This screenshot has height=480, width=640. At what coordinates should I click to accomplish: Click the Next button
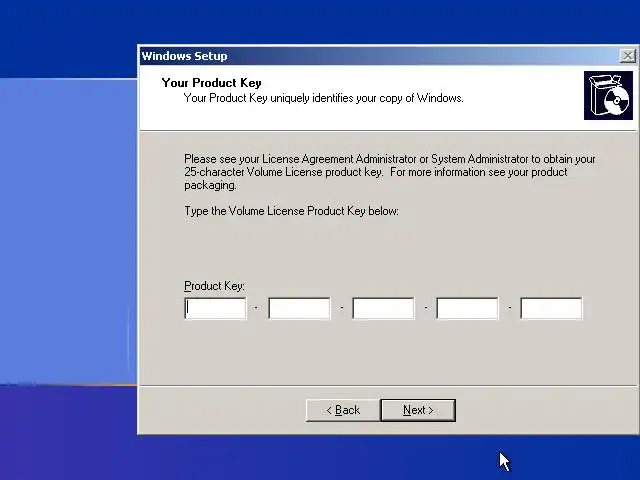point(418,410)
